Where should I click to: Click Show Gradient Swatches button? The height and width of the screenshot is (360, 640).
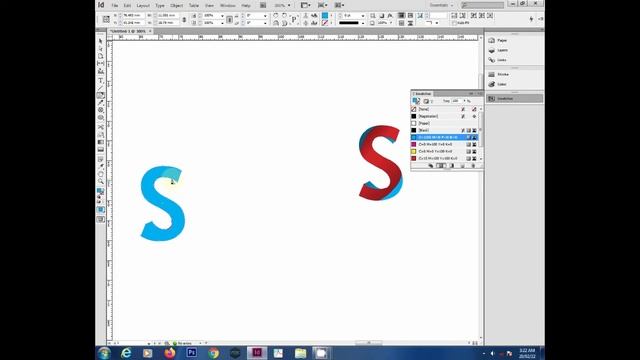tap(451, 166)
